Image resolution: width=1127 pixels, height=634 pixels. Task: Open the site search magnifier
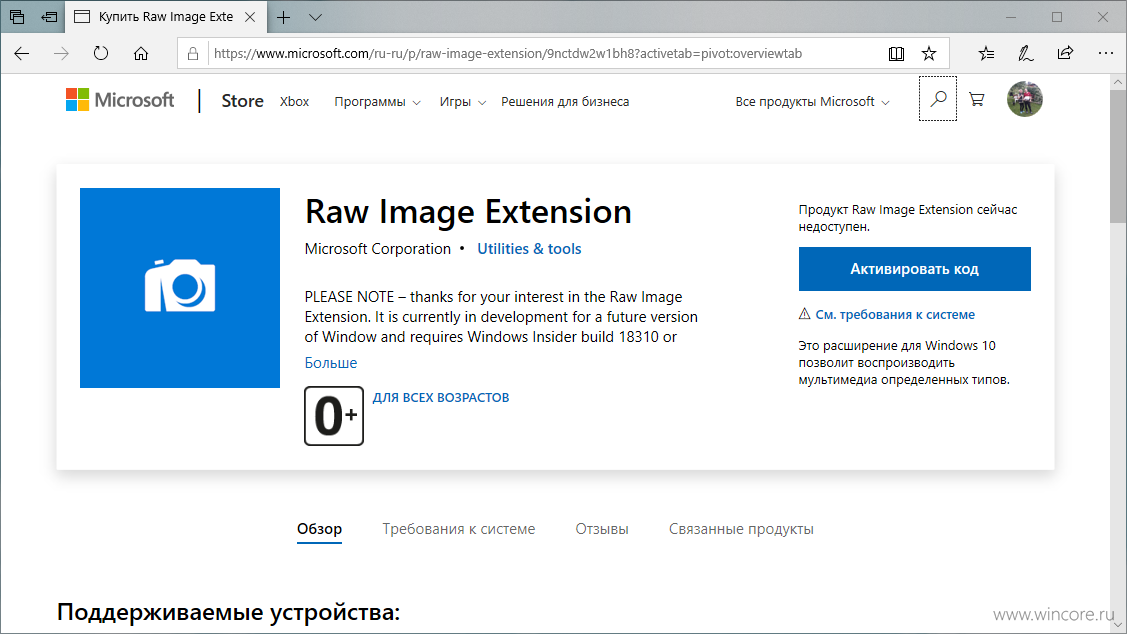pos(938,98)
